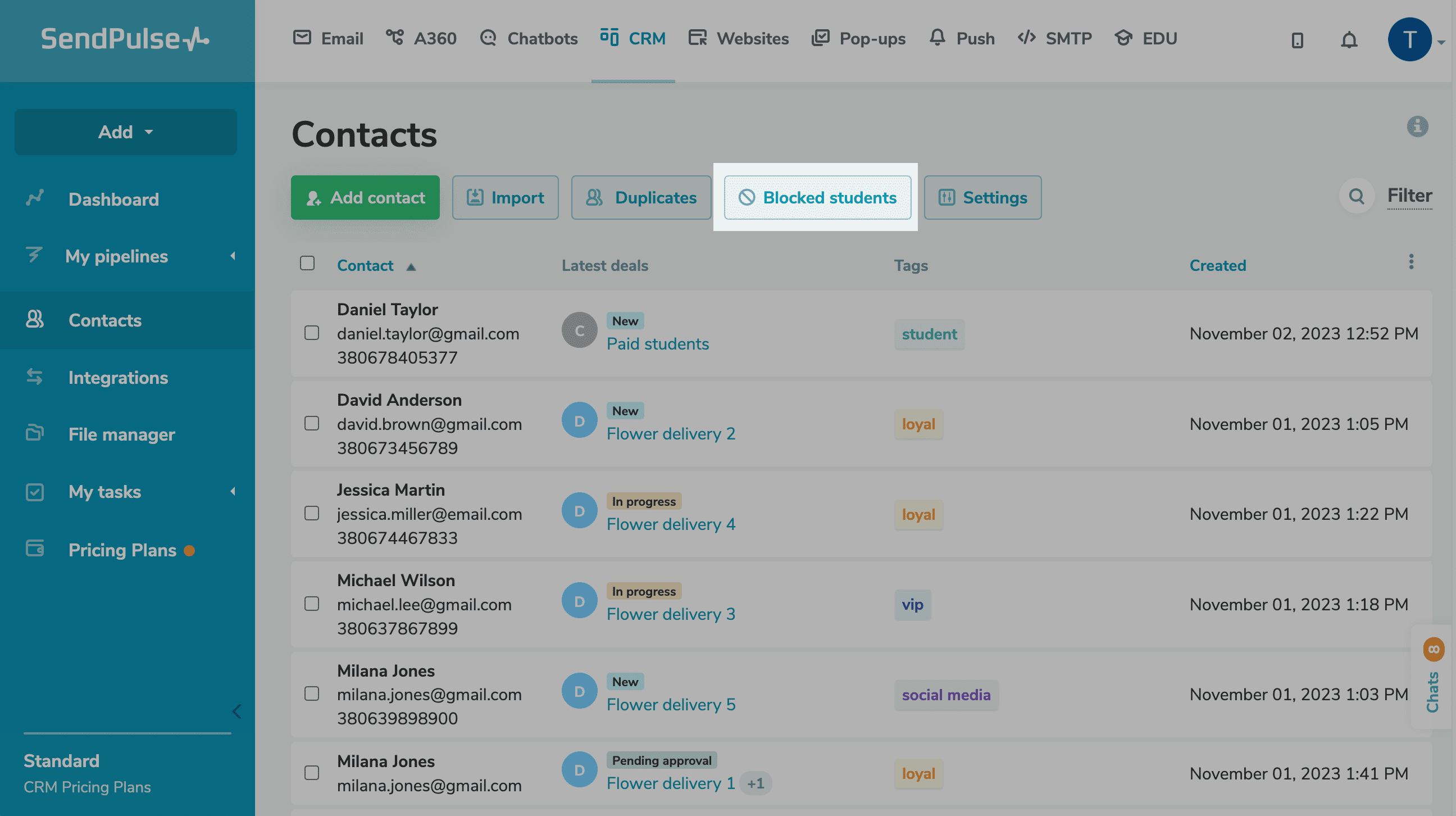Open the user avatar T menu
Image resolution: width=1456 pixels, height=816 pixels.
click(x=1409, y=39)
